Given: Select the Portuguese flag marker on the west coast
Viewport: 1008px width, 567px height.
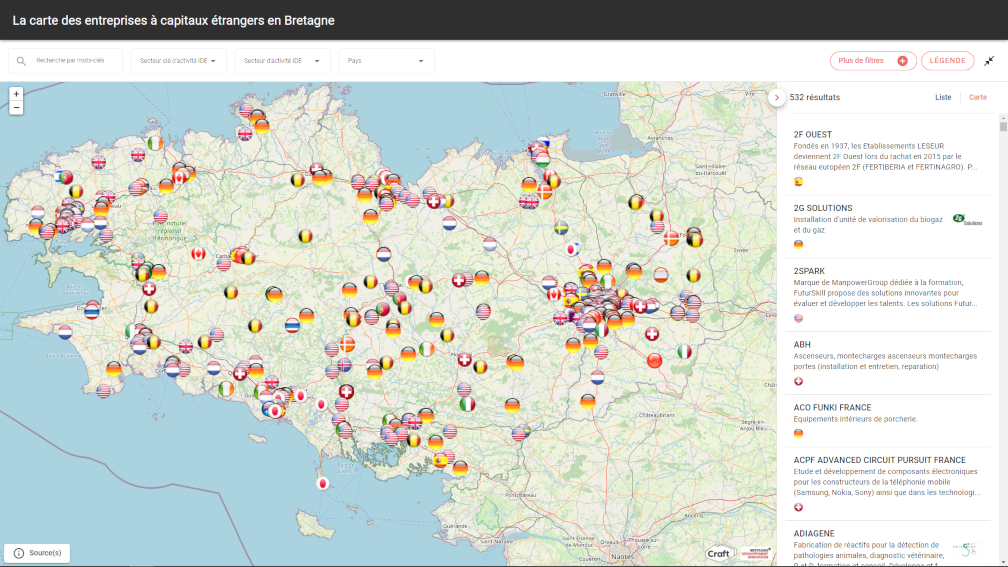Looking at the screenshot, I should click(66, 177).
